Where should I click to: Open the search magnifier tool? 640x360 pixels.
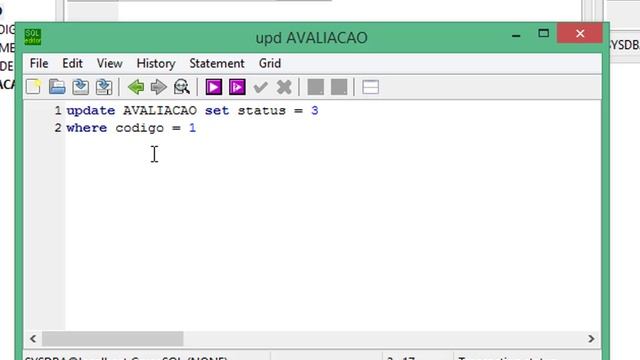(182, 87)
